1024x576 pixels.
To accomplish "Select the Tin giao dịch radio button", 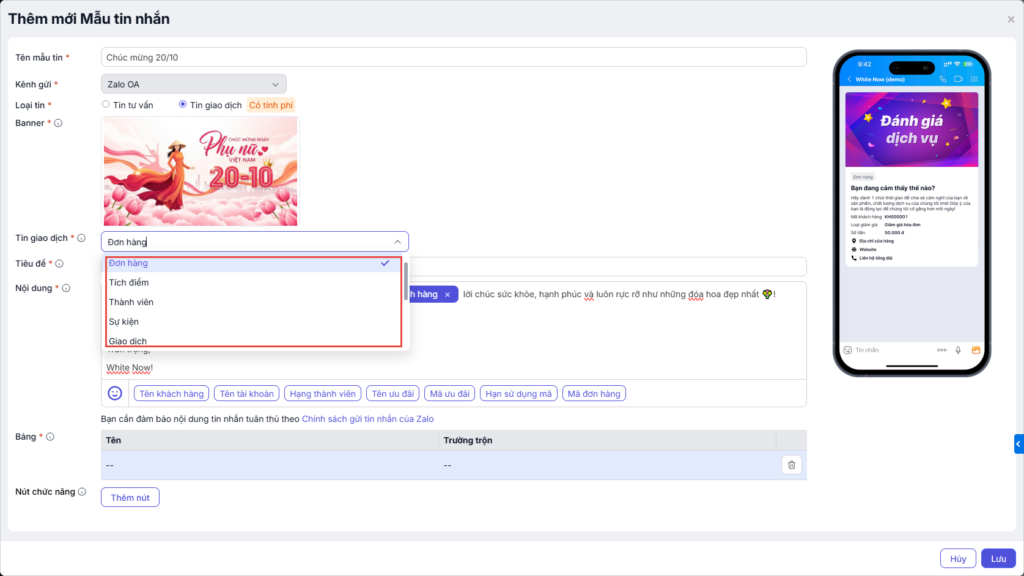I will tap(183, 104).
